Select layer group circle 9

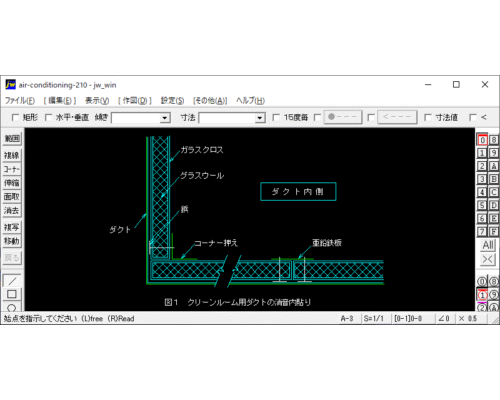[x=494, y=295]
